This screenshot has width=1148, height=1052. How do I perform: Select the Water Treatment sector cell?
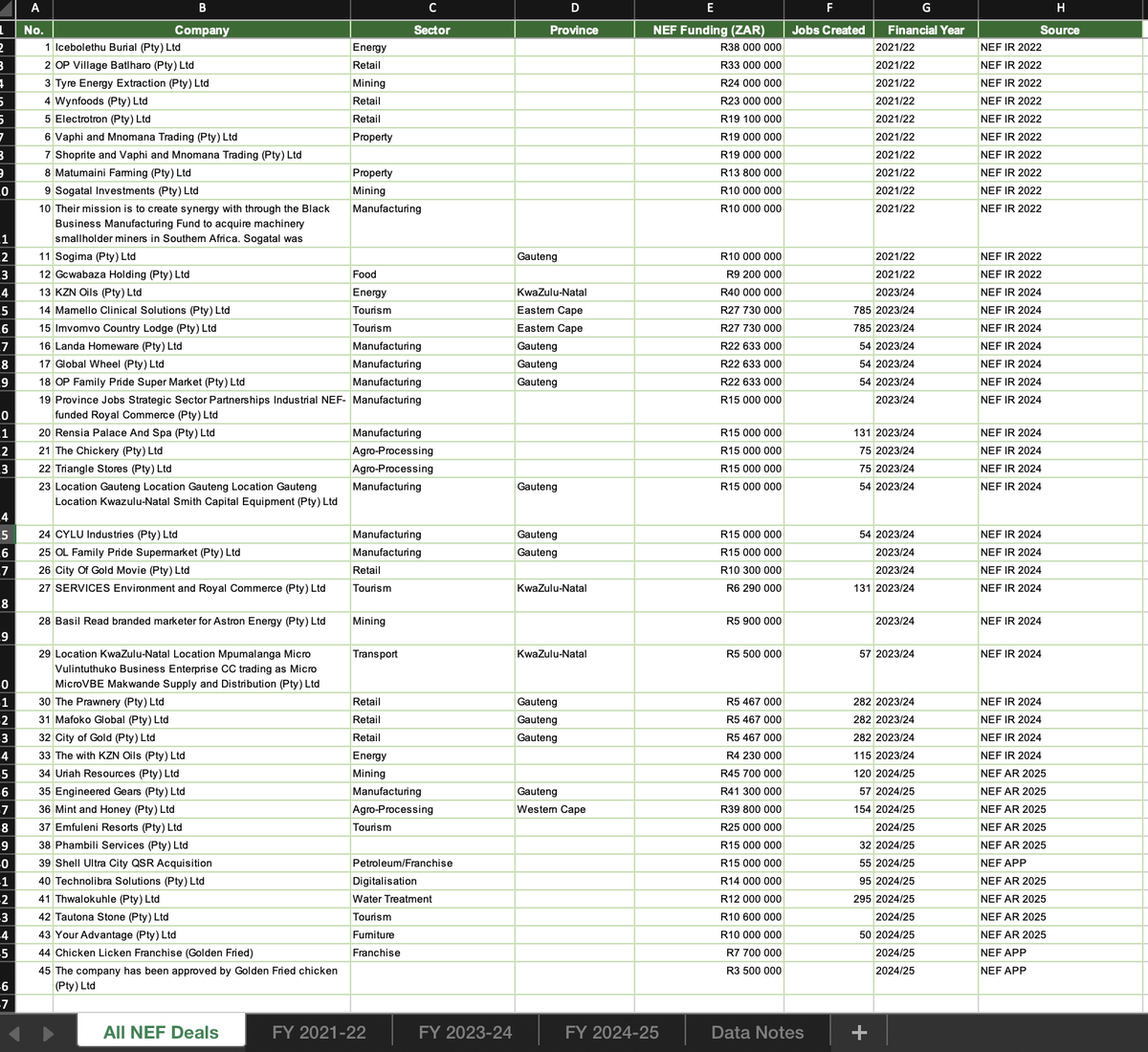[x=432, y=899]
